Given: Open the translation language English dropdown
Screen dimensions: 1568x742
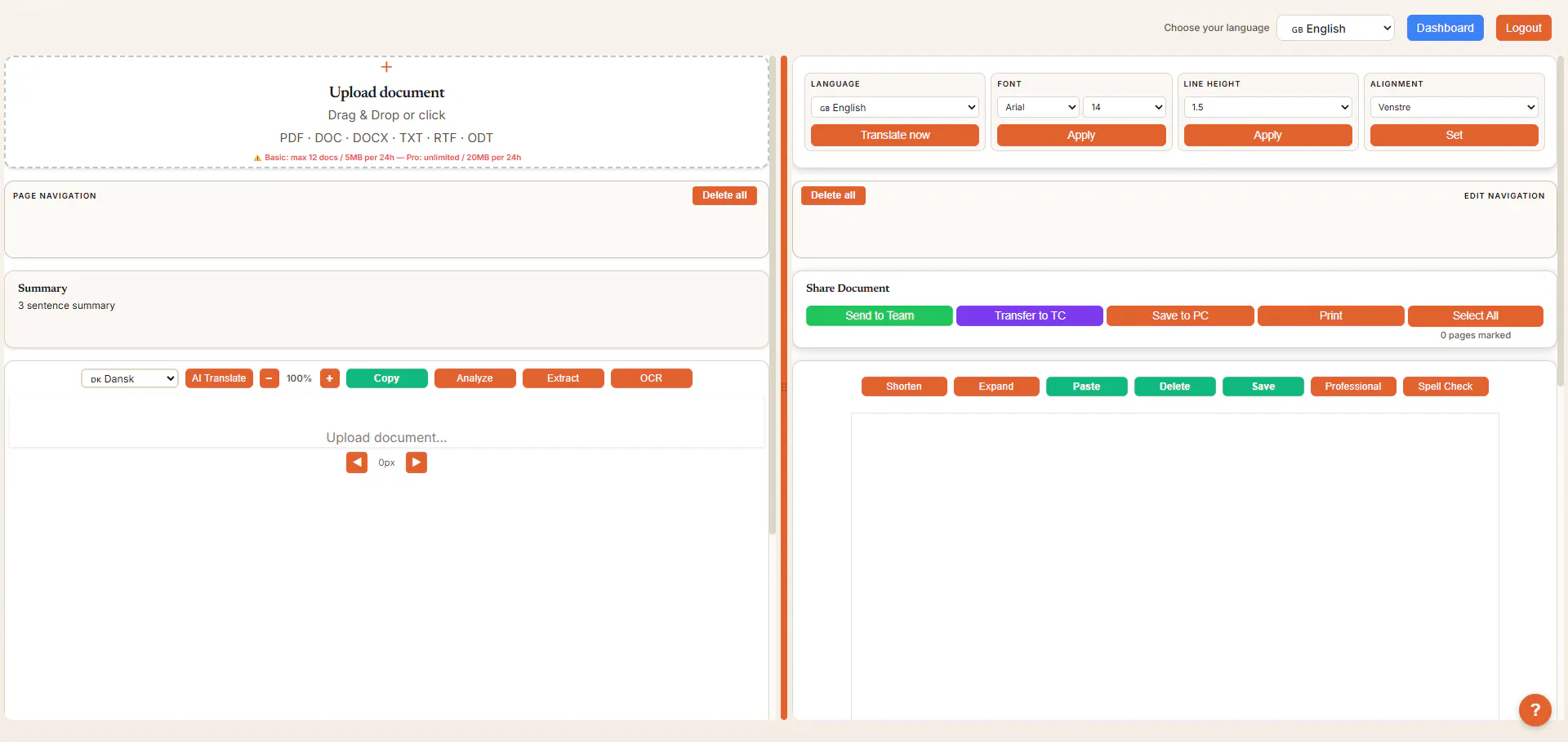Looking at the screenshot, I should [895, 107].
